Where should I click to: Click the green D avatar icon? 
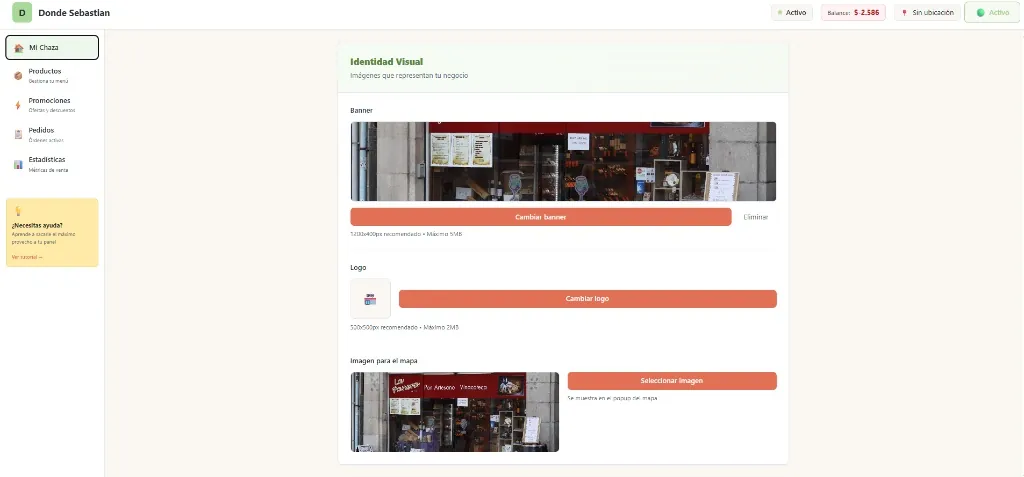click(22, 12)
